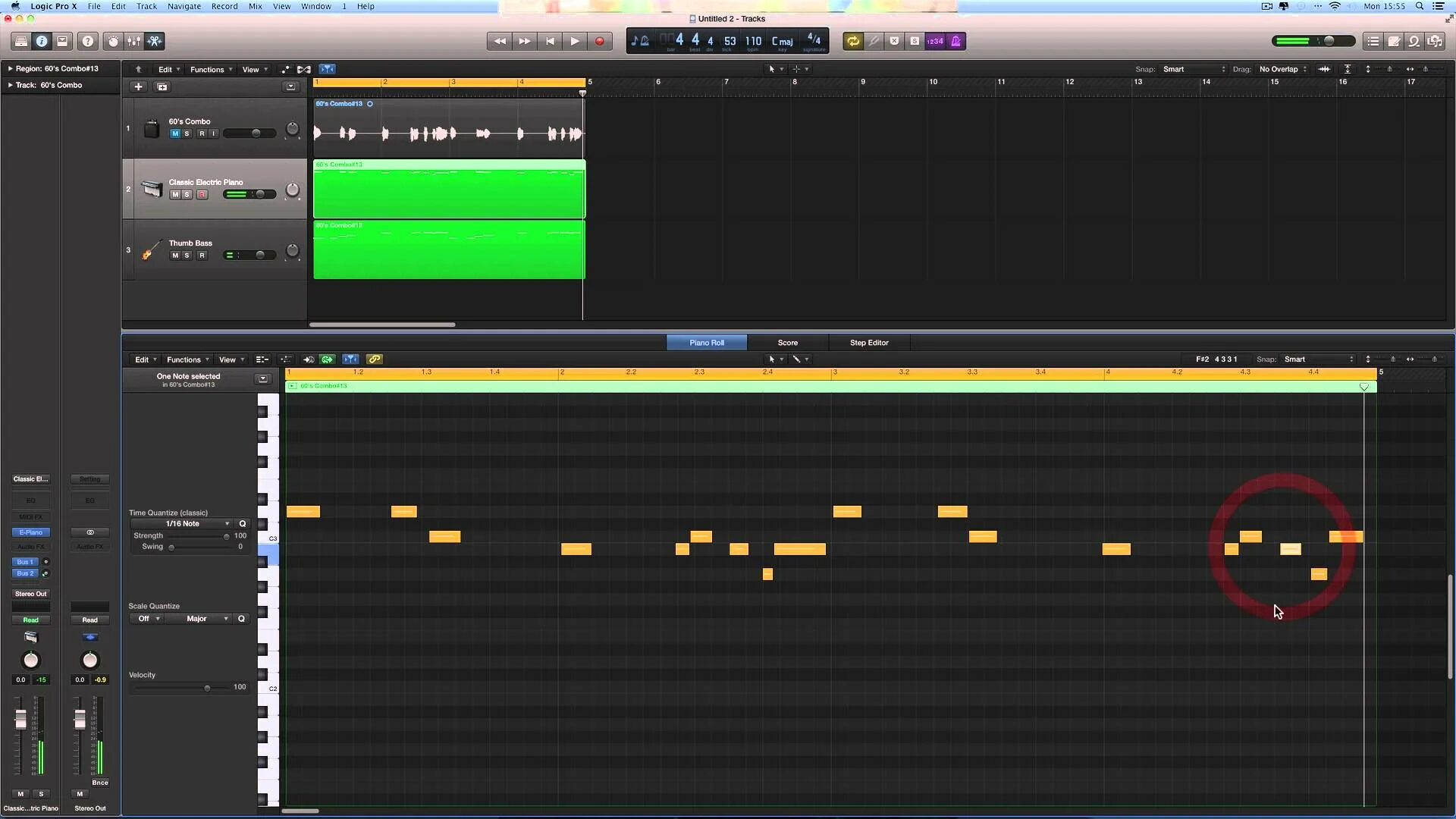Expand the Region 60's Combo#13 disclosure triangle
This screenshot has height=819, width=1456.
(x=10, y=68)
